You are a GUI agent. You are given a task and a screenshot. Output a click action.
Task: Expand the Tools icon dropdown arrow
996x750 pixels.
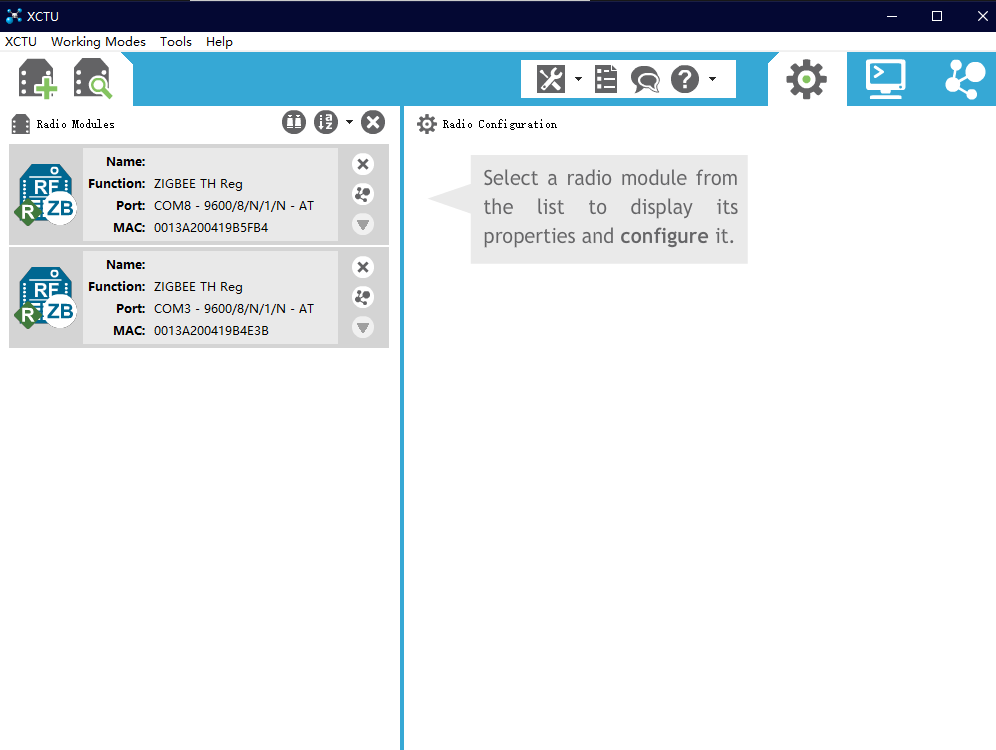coord(578,79)
